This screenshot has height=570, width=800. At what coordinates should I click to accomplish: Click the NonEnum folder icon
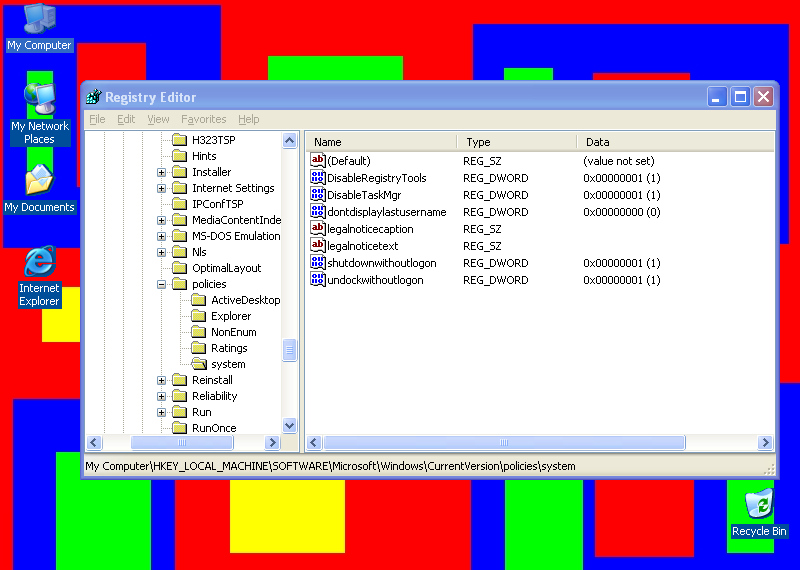(198, 332)
